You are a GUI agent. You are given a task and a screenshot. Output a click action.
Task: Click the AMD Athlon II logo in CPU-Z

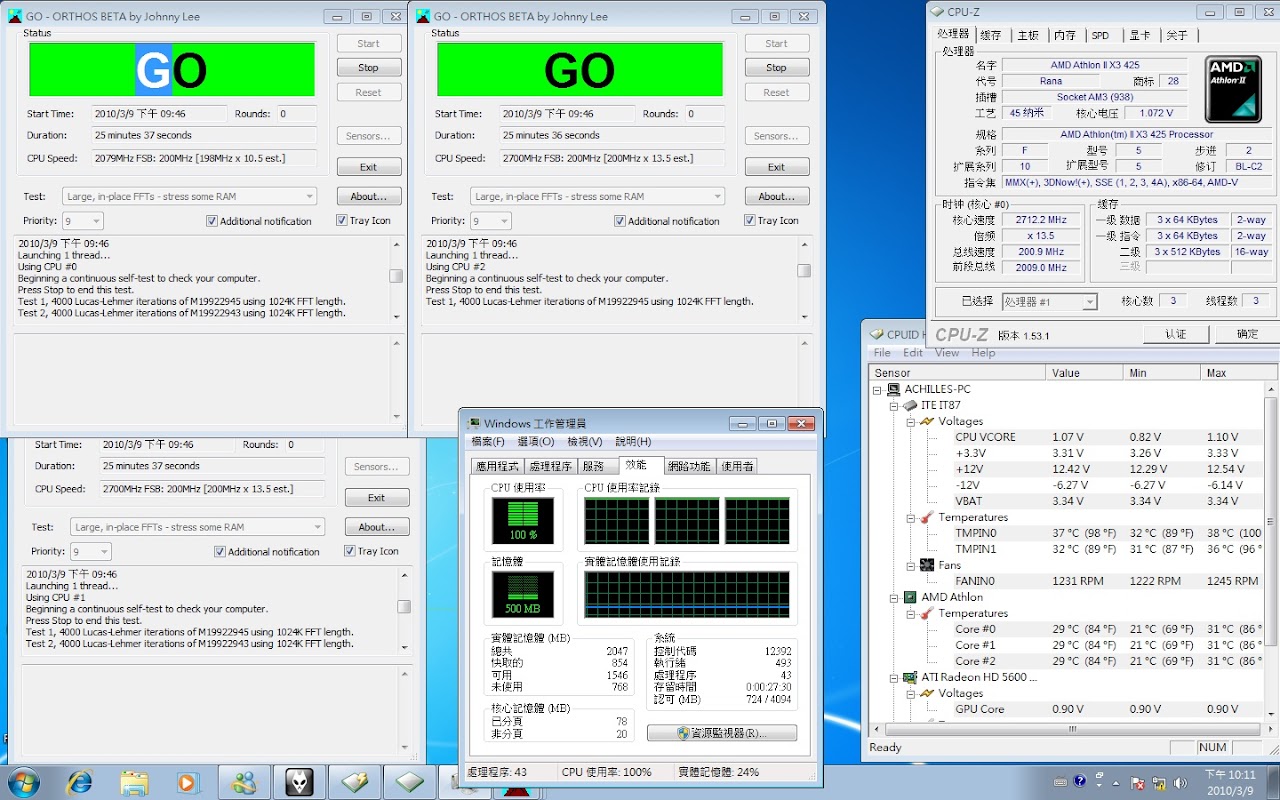(x=1232, y=89)
